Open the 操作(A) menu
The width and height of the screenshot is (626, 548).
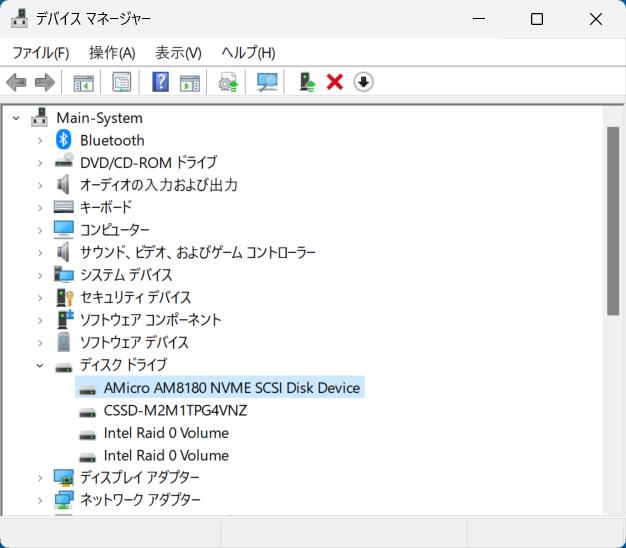(x=112, y=53)
